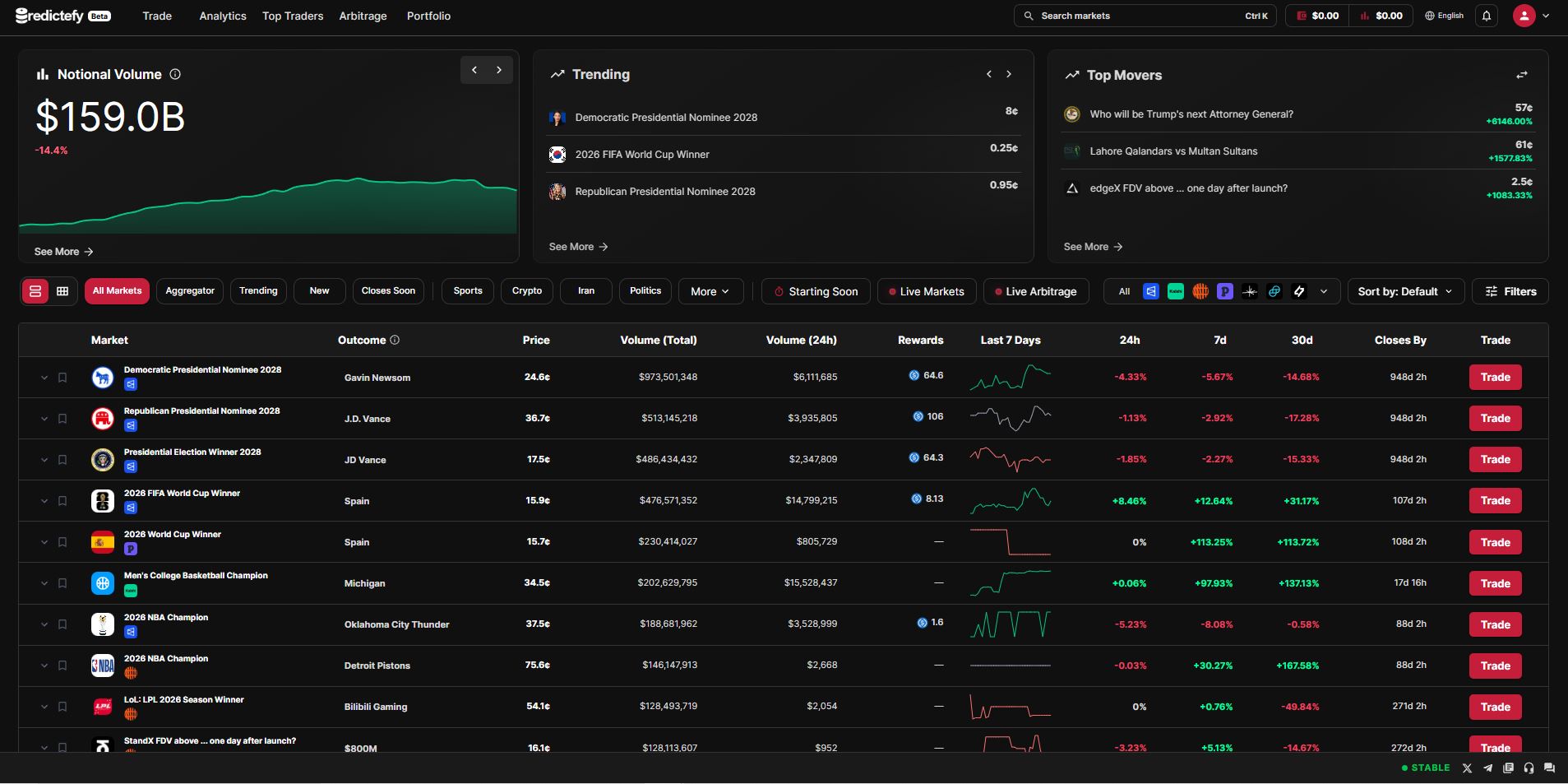1568x784 pixels.
Task: Click the wallet balance $0.00 icon
Action: click(1317, 16)
